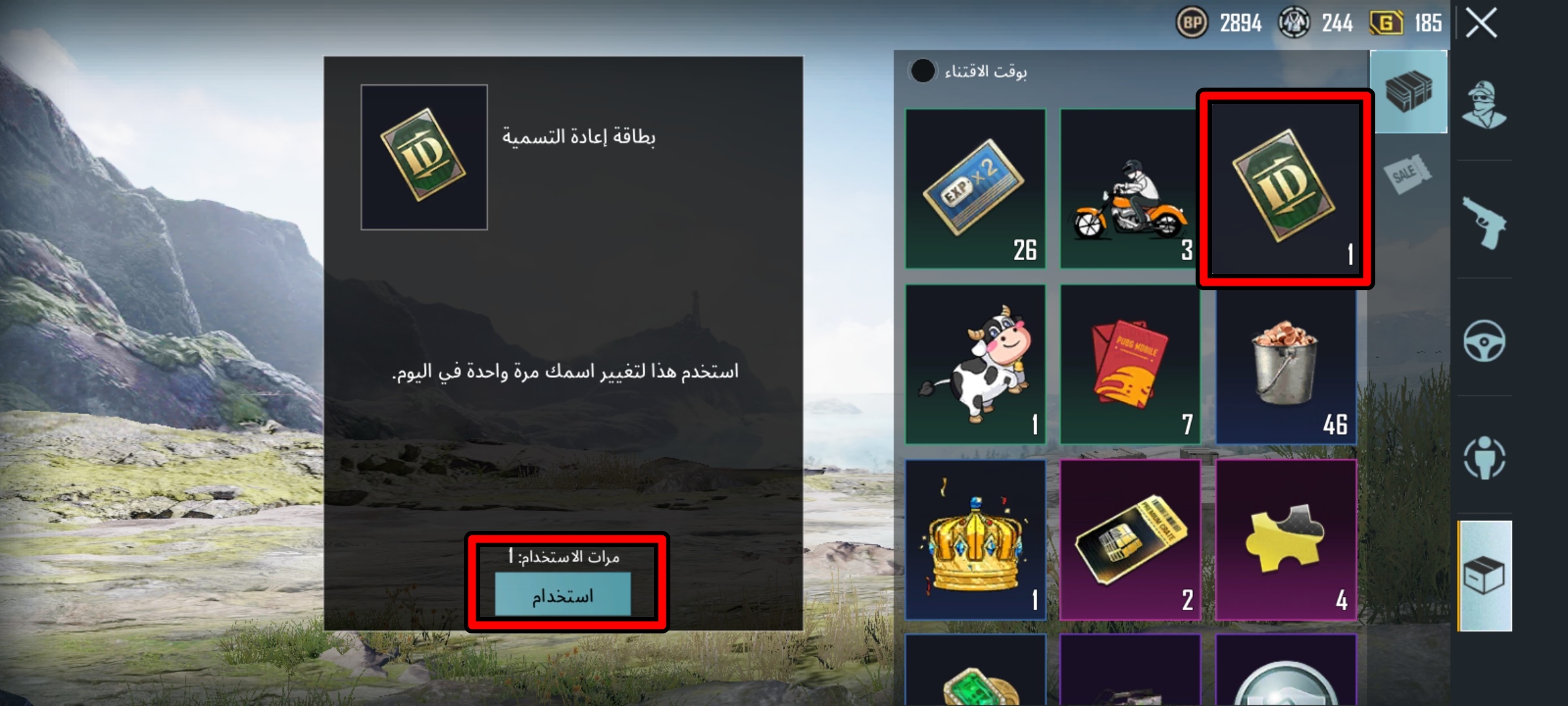Click the gold G currency icon

click(x=1386, y=24)
